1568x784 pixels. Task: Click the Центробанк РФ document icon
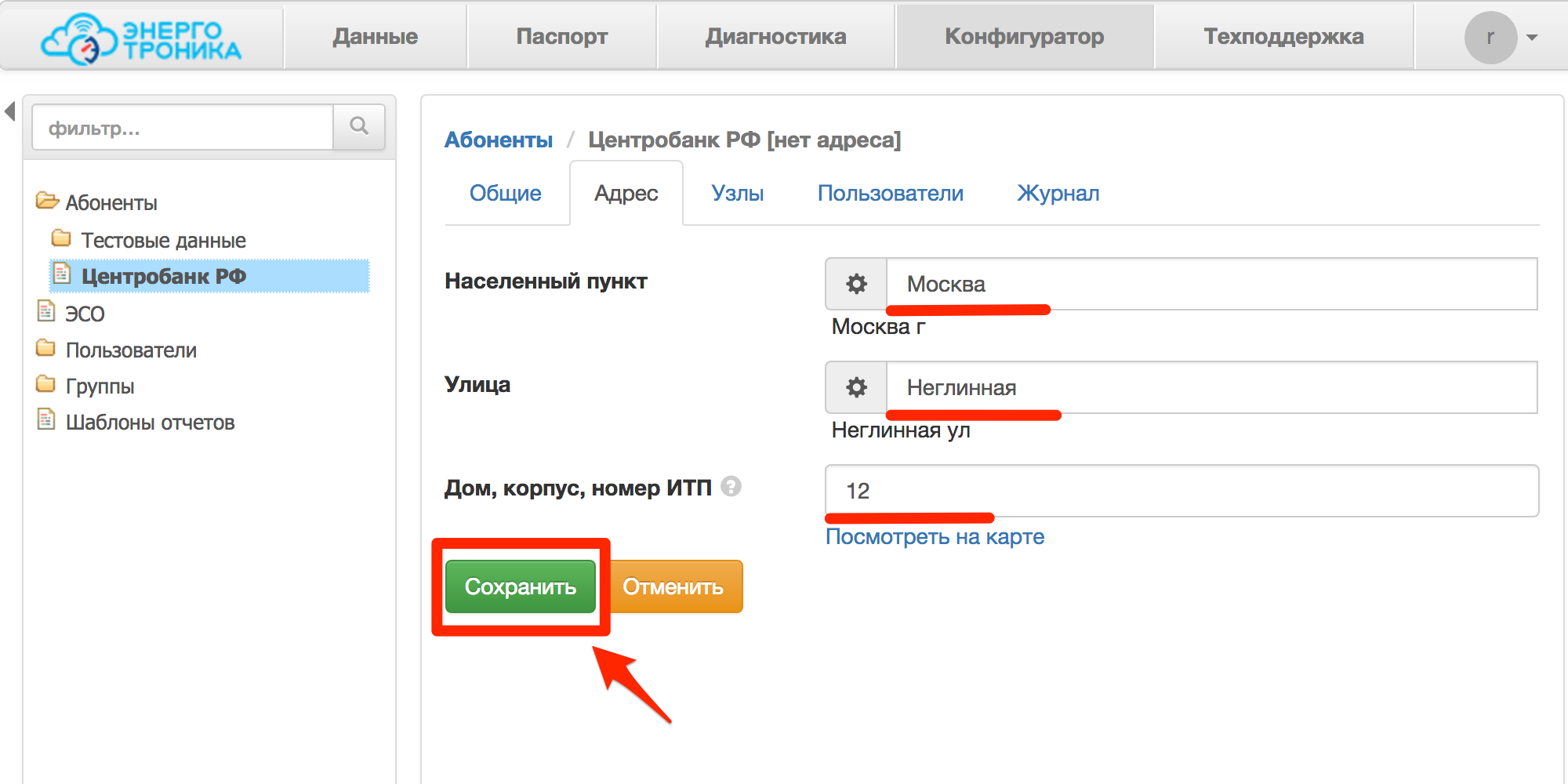62,273
